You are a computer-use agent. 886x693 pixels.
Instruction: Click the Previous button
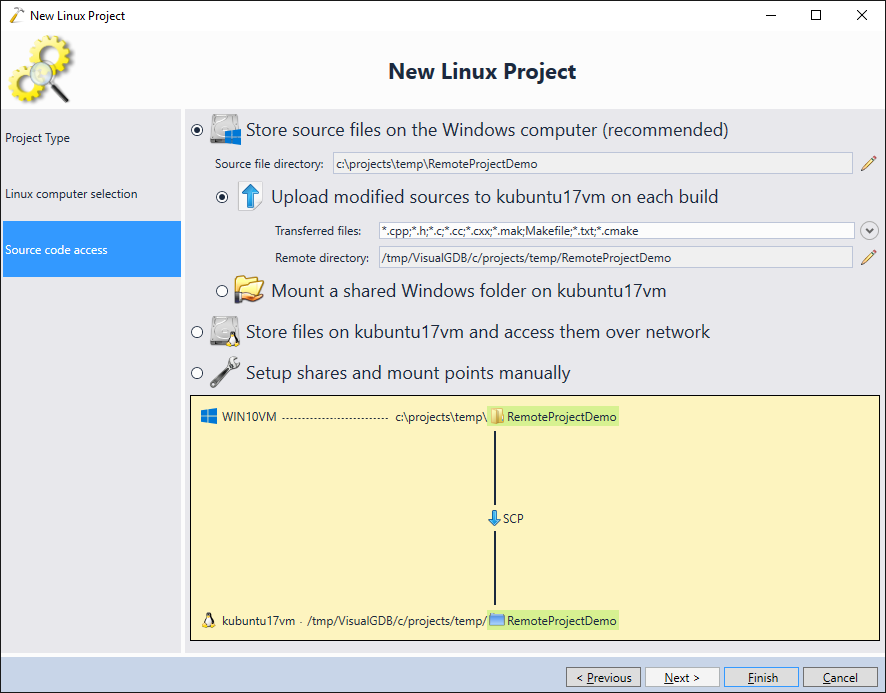[x=603, y=677]
